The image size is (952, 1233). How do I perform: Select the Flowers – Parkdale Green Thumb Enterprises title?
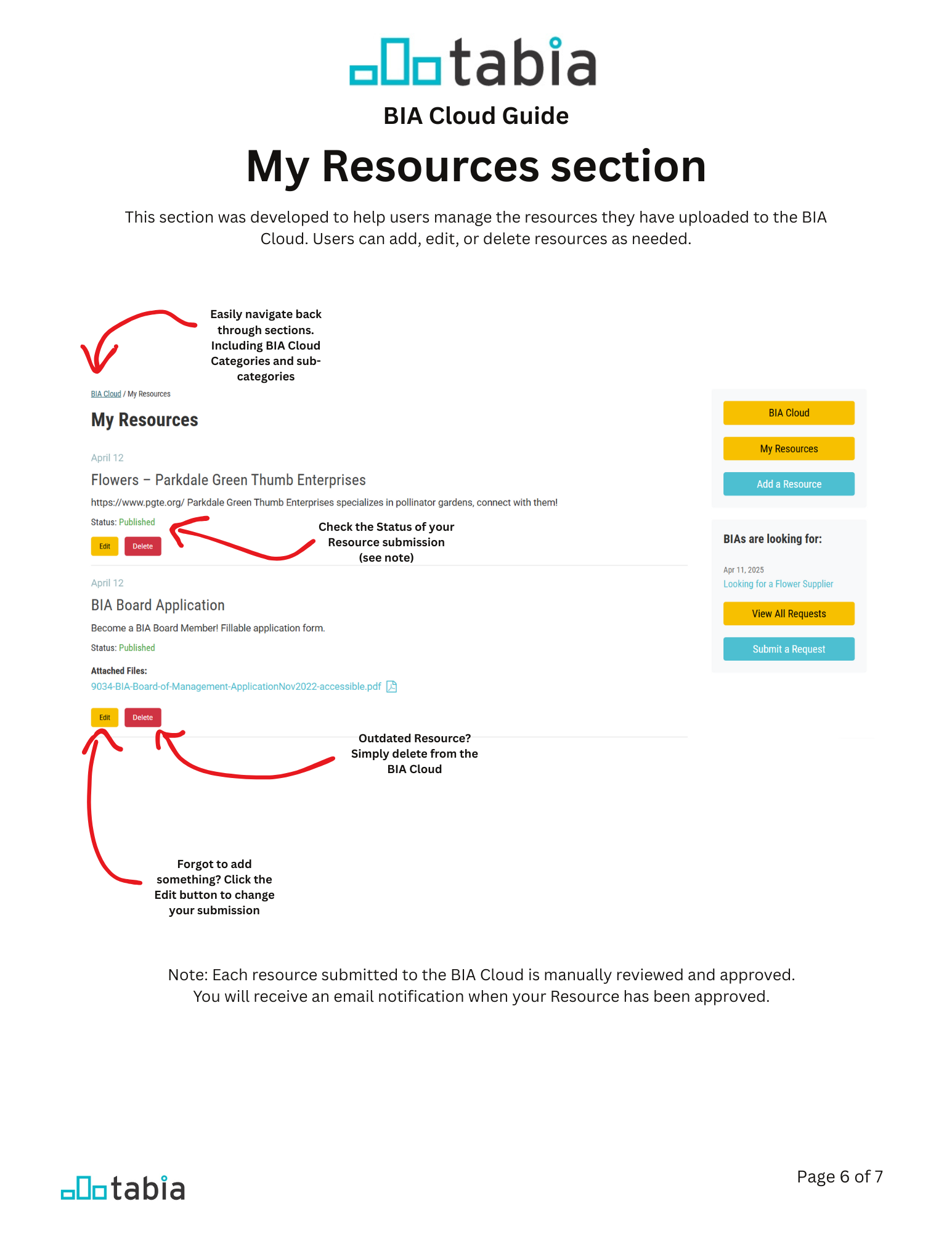coord(228,480)
